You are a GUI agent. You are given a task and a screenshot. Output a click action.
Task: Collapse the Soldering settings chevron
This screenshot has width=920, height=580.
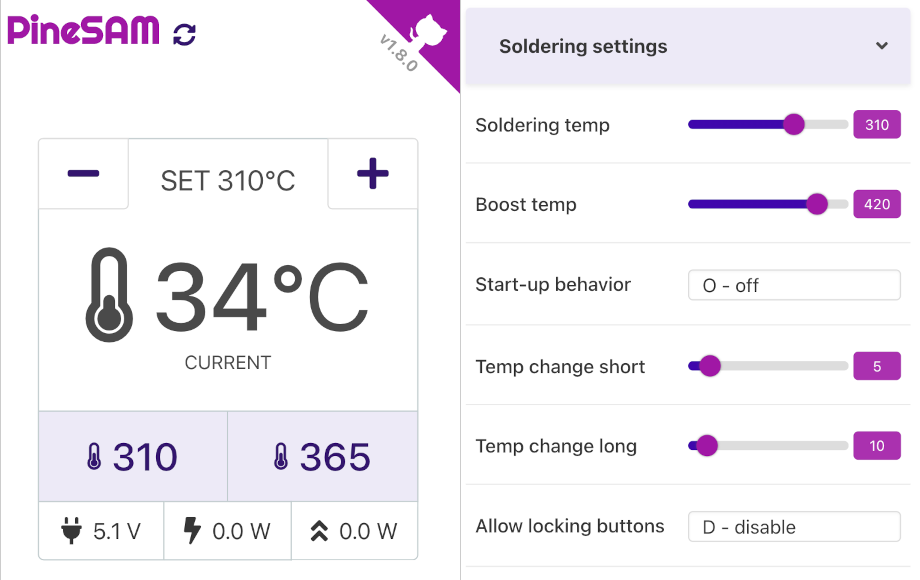click(x=881, y=46)
